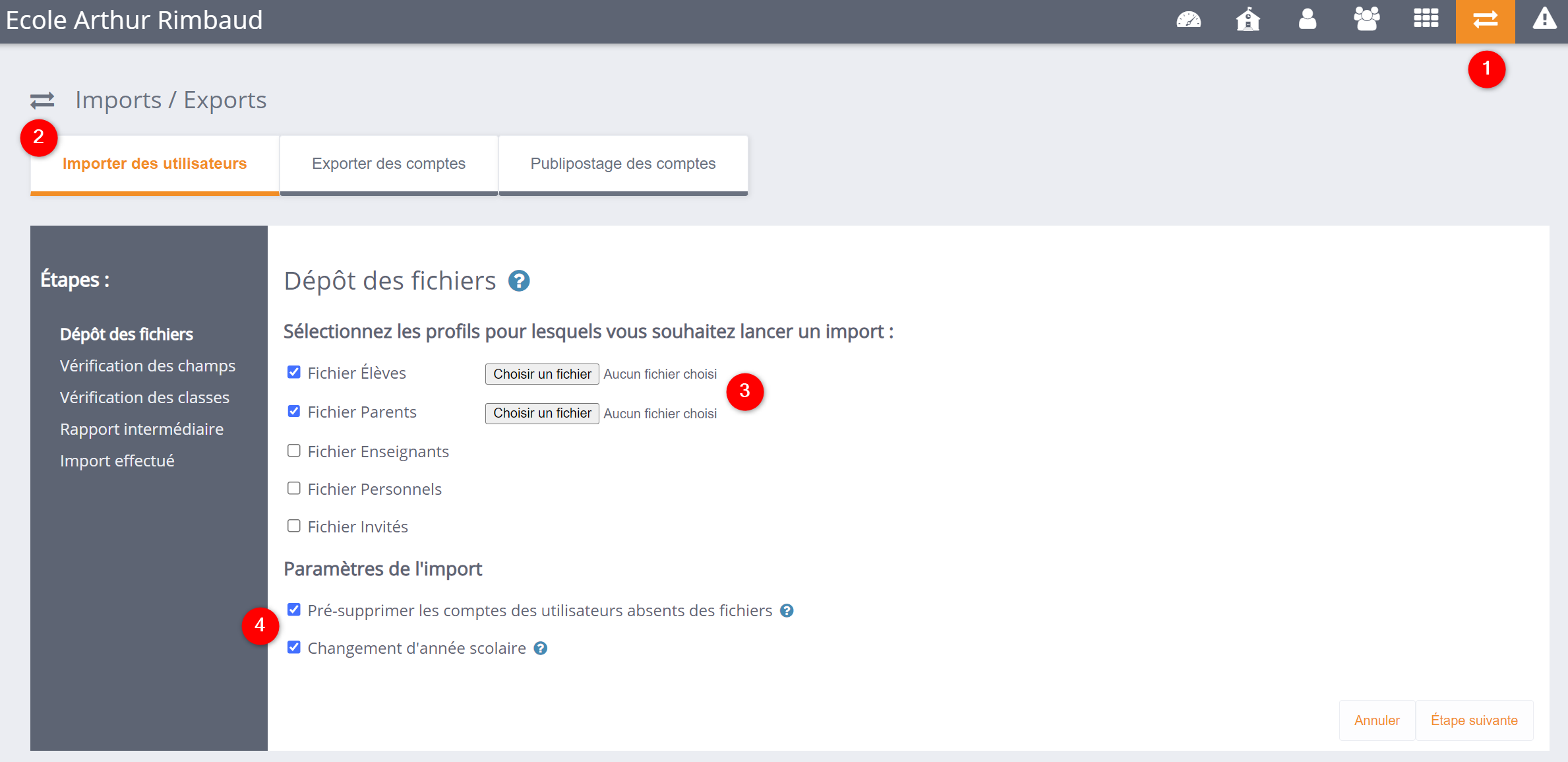This screenshot has height=762, width=1568.
Task: Uncheck the Fichier Parents checkbox
Action: [294, 412]
